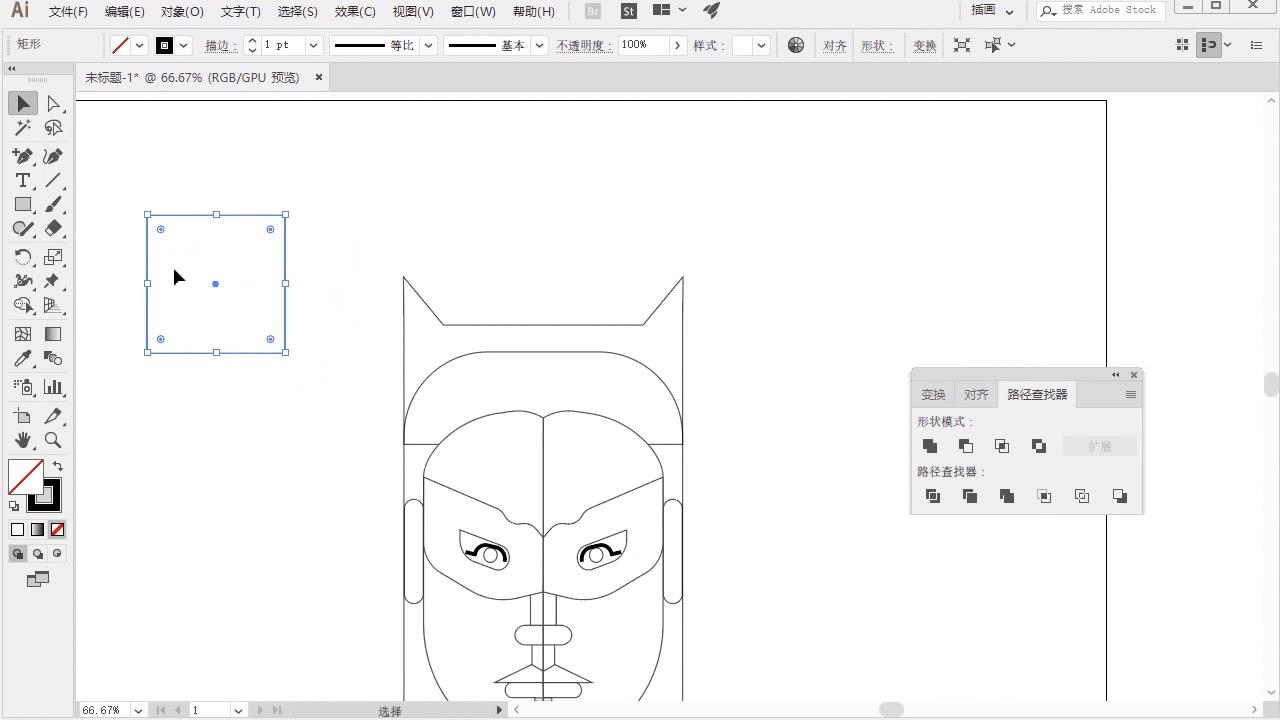
Task: Enable Draw Inside mode
Action: coord(57,554)
